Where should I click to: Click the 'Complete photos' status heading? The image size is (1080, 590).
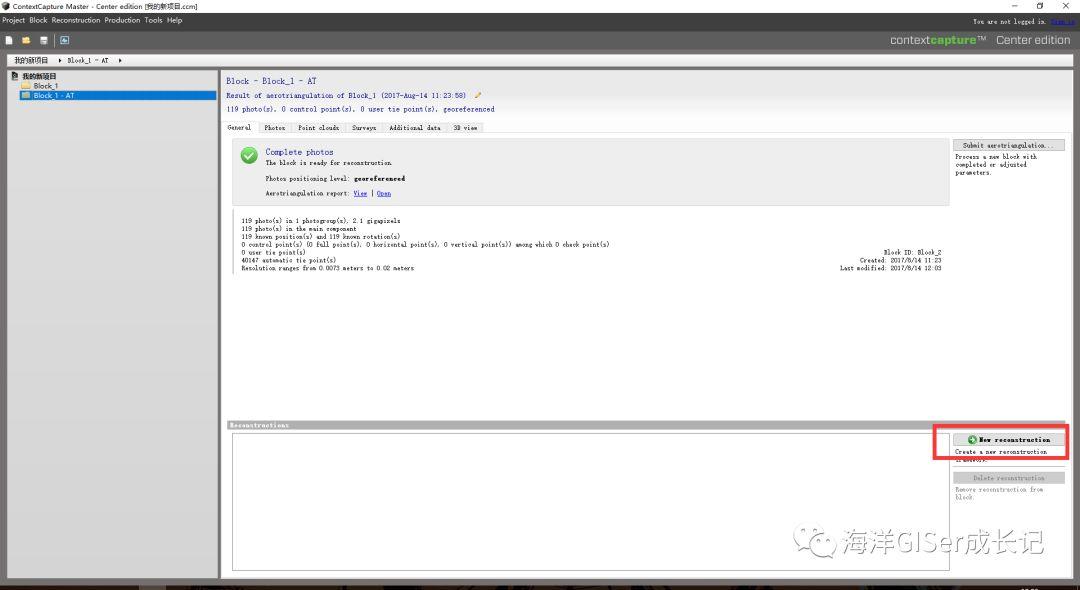[300, 152]
